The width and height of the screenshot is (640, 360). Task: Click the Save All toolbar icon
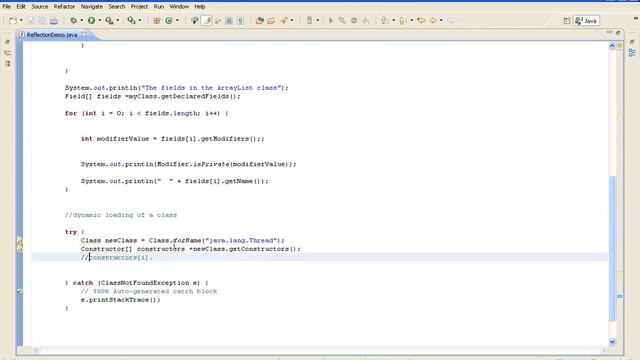click(x=42, y=20)
